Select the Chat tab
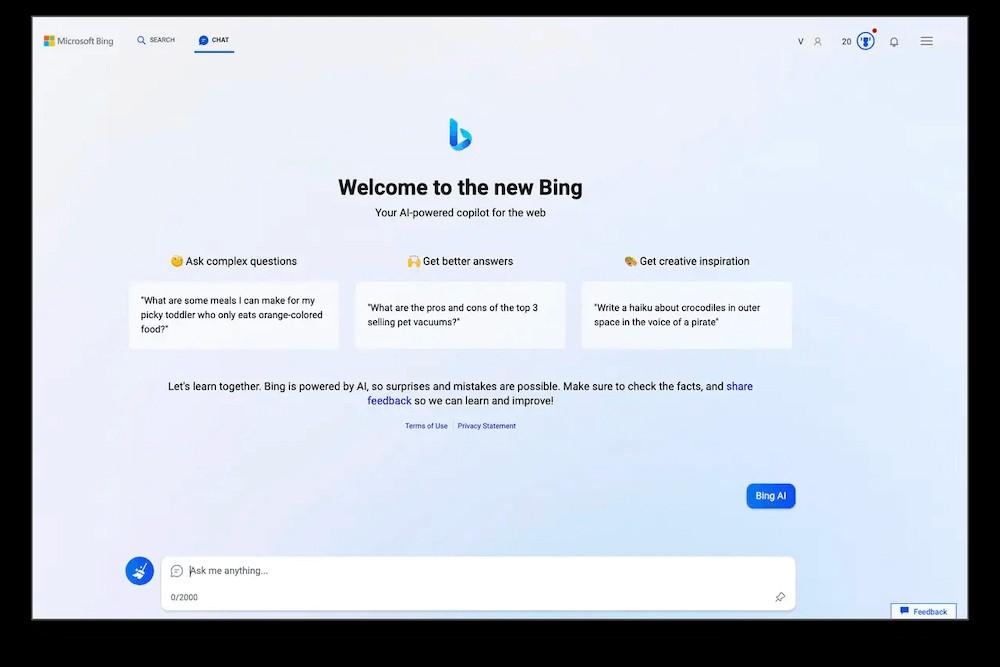 (214, 40)
